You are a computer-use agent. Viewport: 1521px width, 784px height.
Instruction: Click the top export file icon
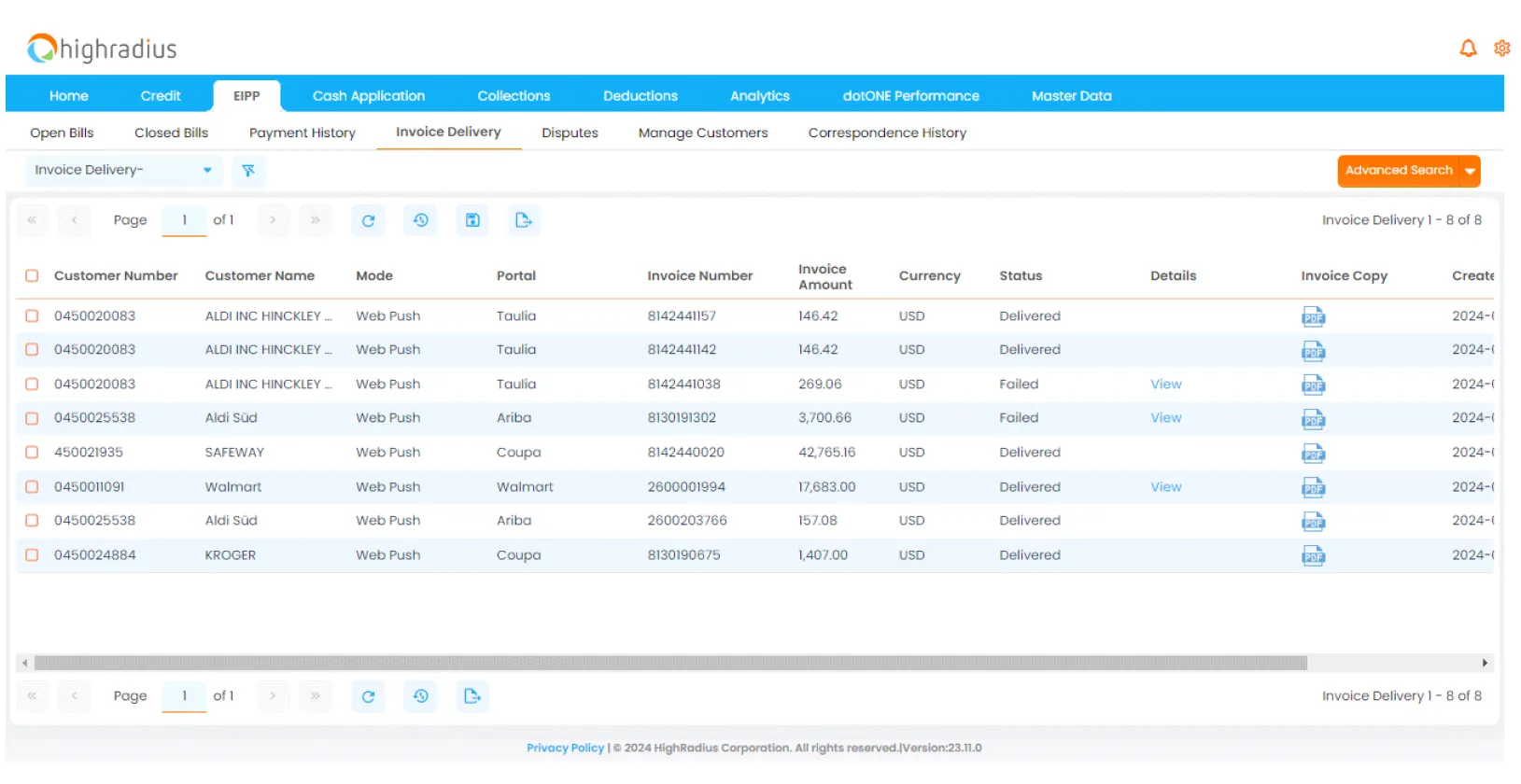point(524,221)
